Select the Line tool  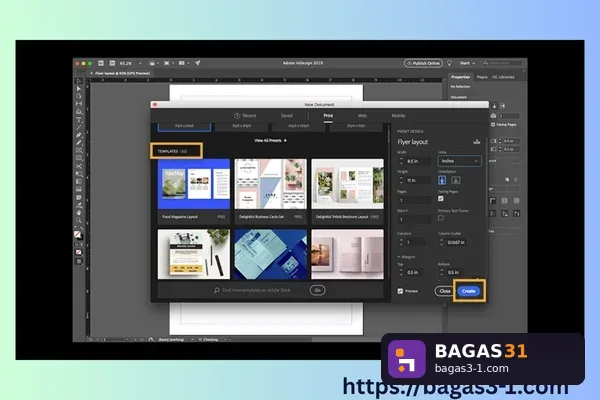coord(79,127)
